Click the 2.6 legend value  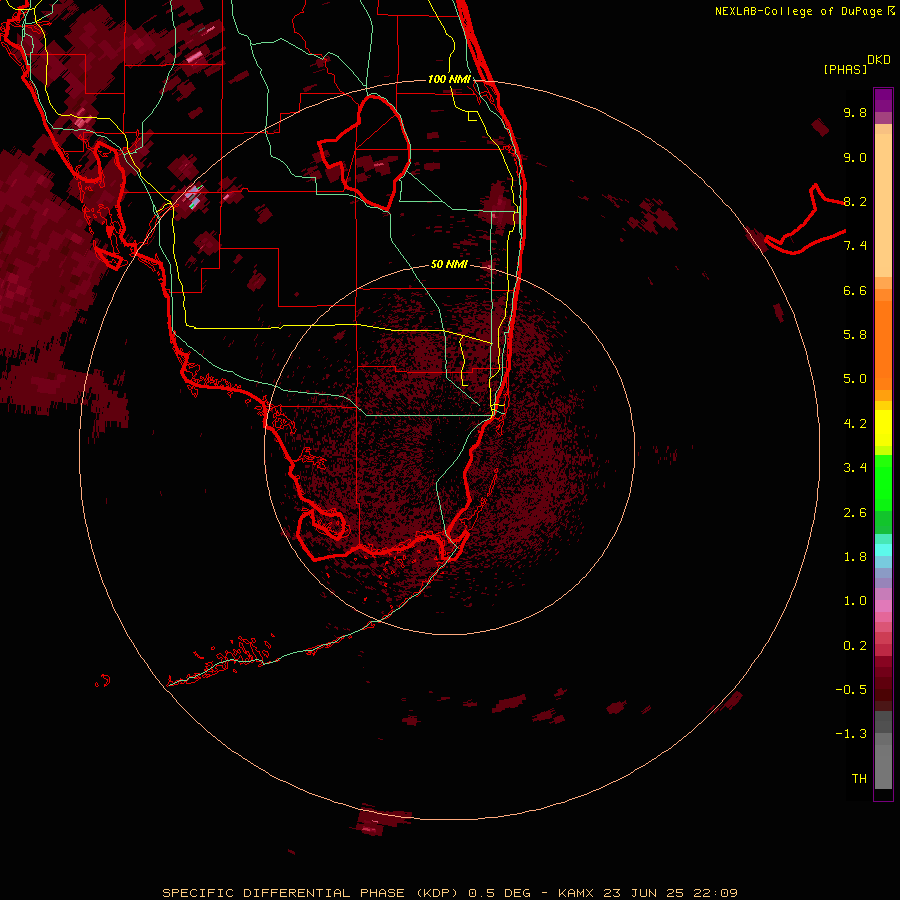click(855, 513)
